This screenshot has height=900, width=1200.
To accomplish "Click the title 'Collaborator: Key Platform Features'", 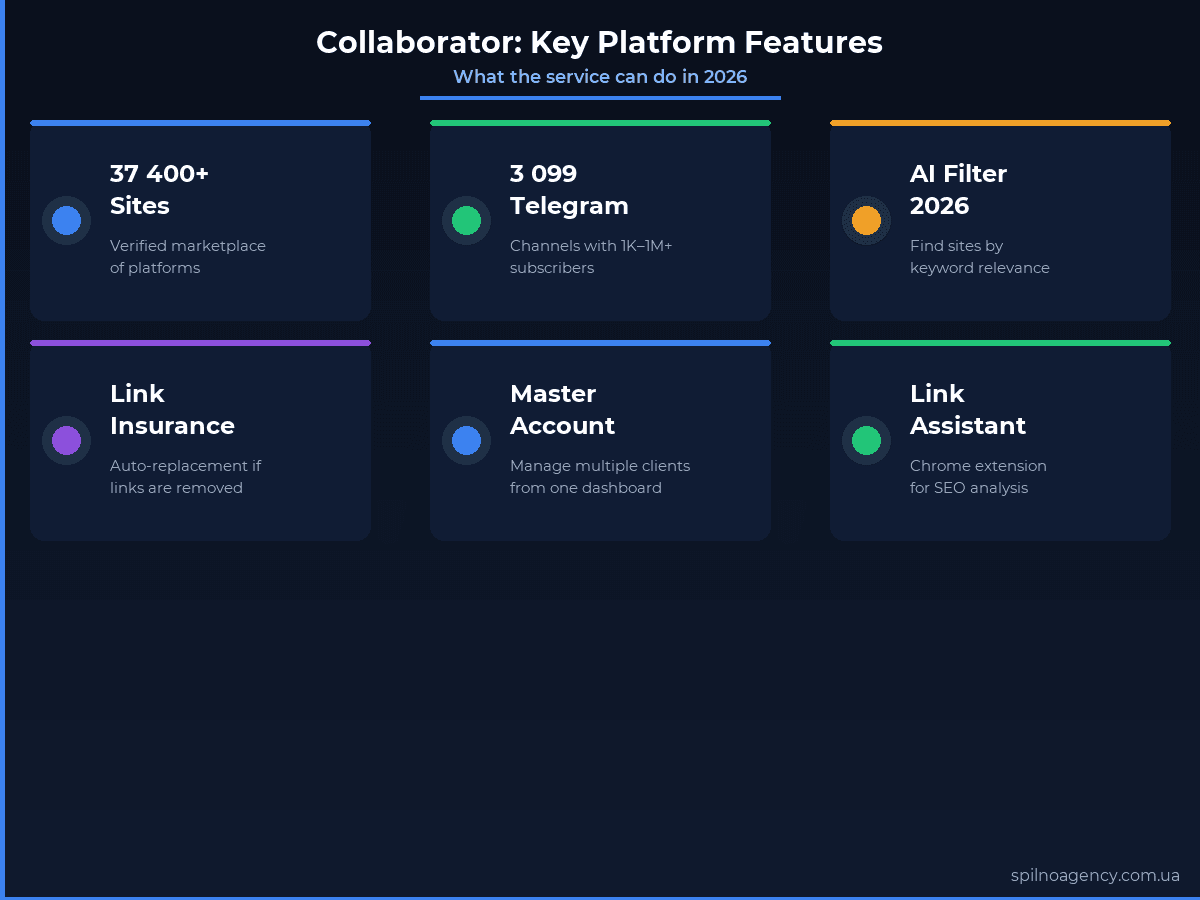I will click(x=600, y=42).
